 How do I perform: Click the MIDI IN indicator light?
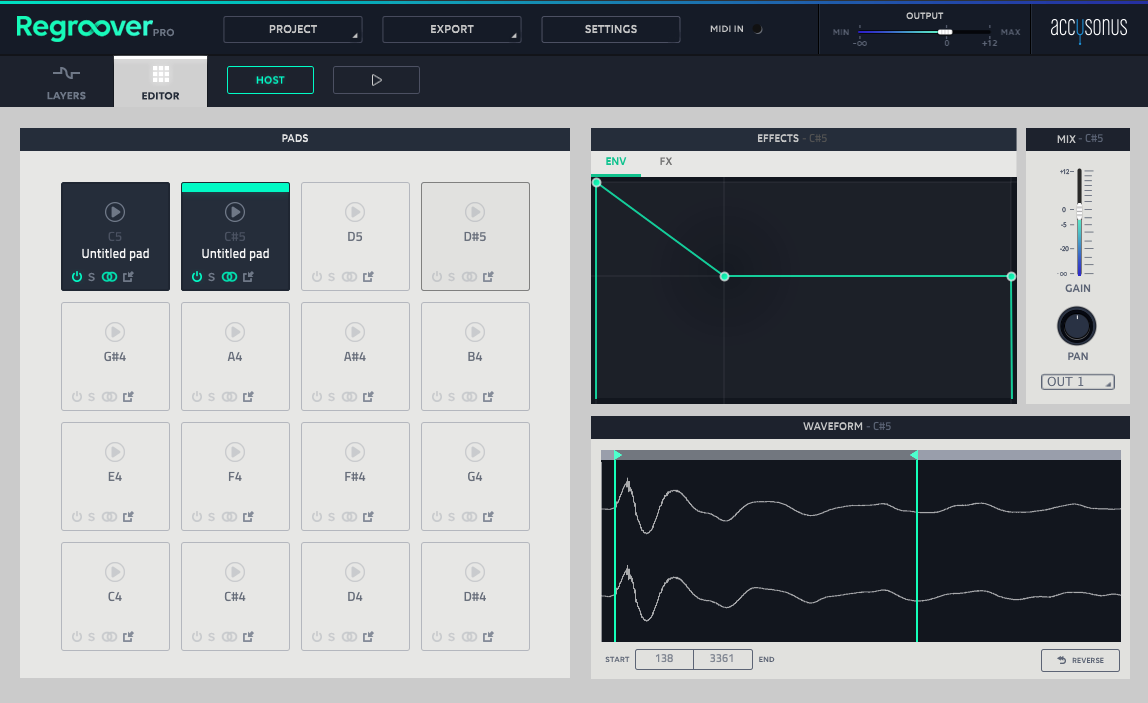(x=758, y=29)
